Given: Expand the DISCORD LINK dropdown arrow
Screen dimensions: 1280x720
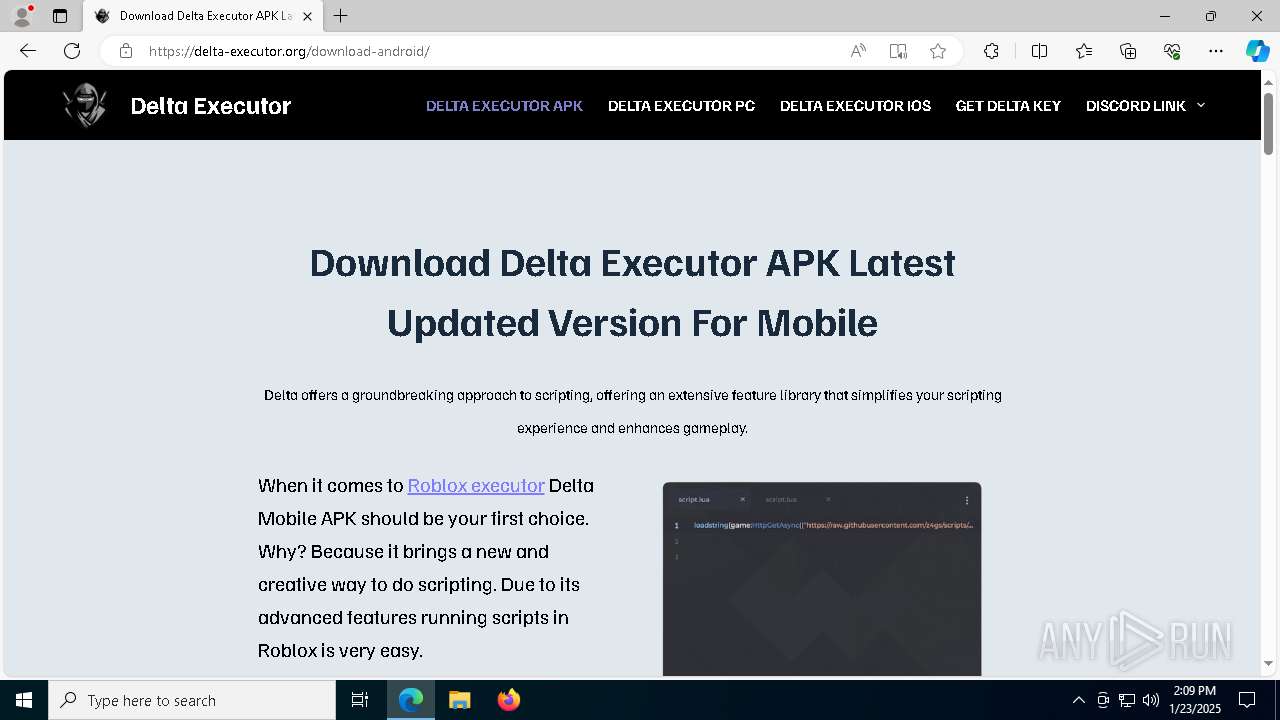Looking at the screenshot, I should click(x=1201, y=106).
